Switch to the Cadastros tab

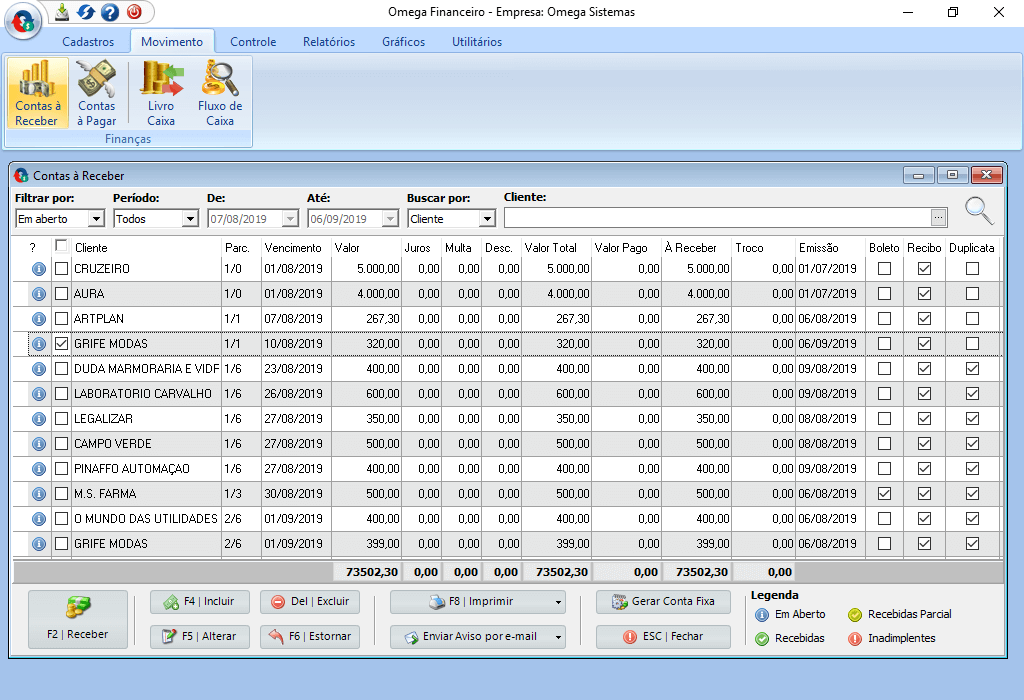pyautogui.click(x=88, y=42)
